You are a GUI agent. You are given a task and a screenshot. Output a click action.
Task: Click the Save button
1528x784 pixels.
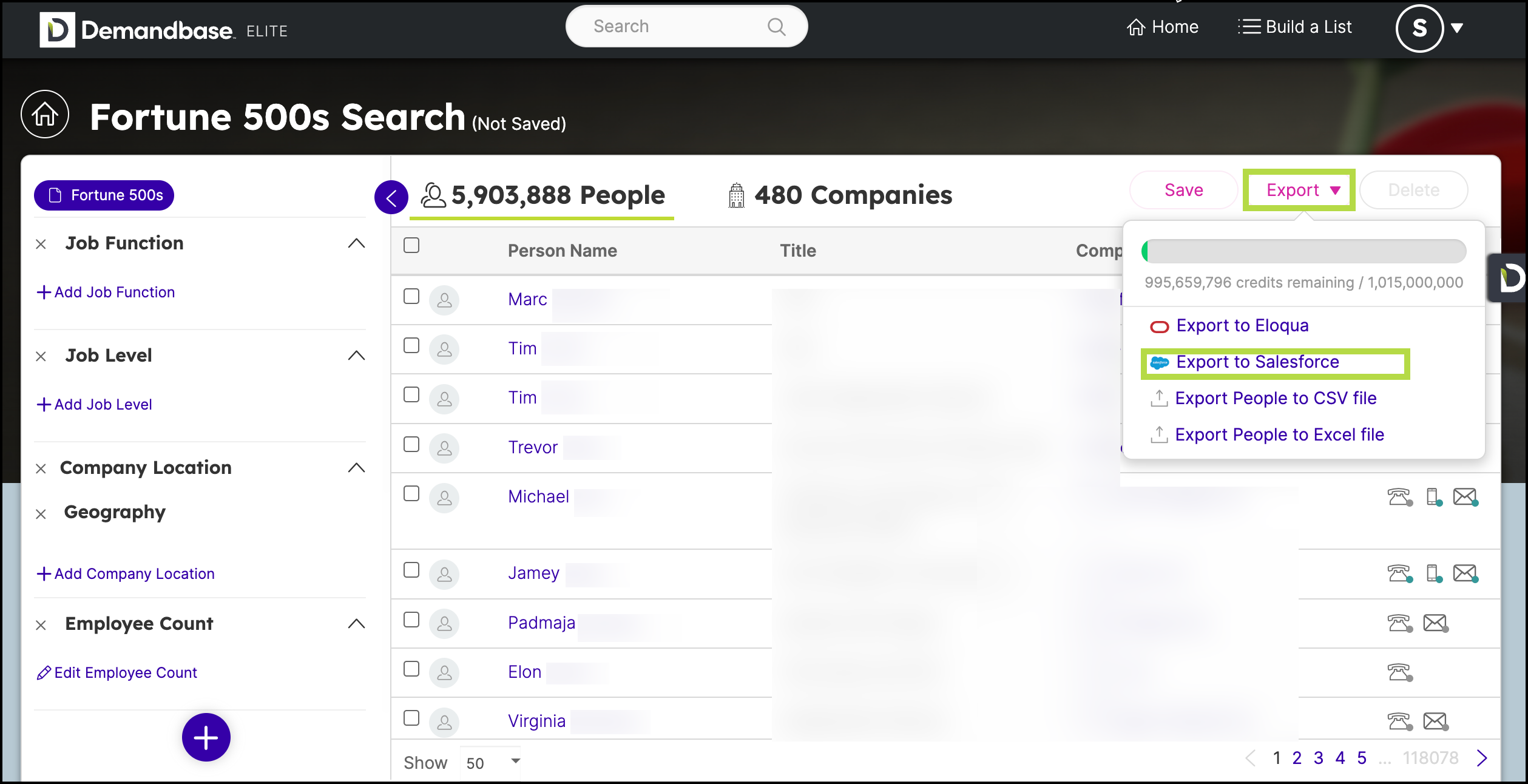[1183, 190]
